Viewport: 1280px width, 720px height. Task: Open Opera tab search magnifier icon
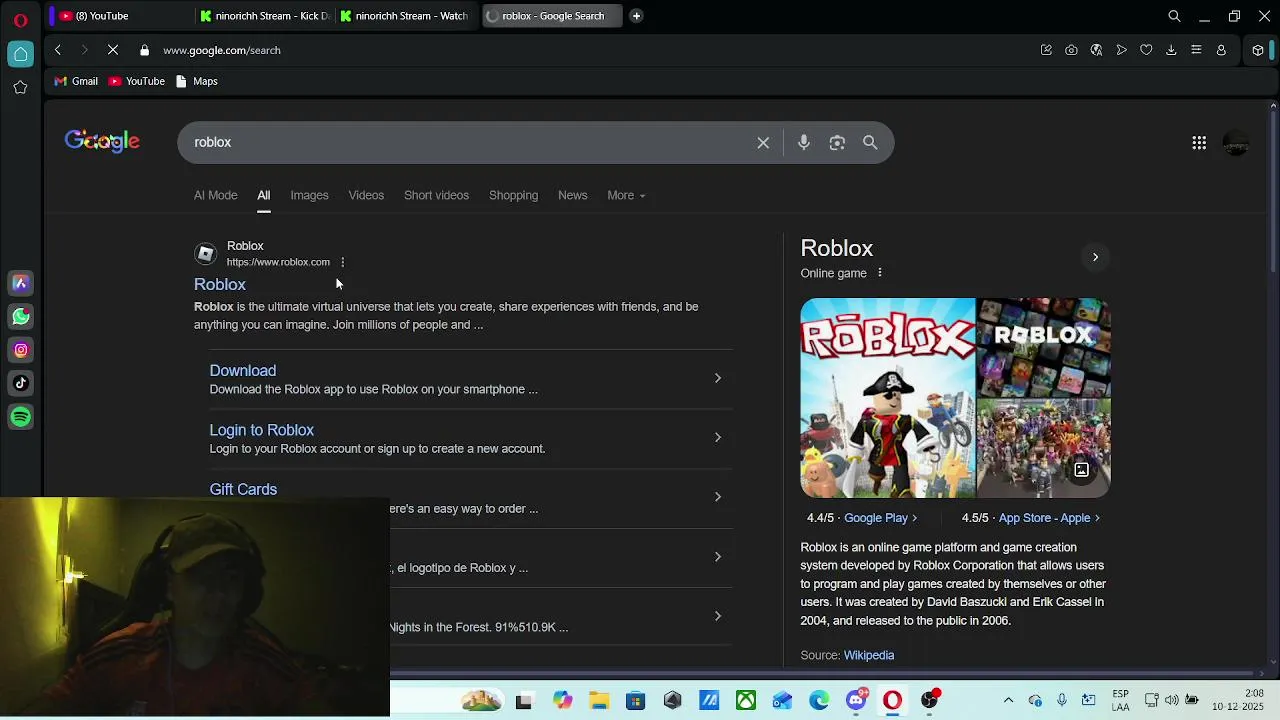1175,16
